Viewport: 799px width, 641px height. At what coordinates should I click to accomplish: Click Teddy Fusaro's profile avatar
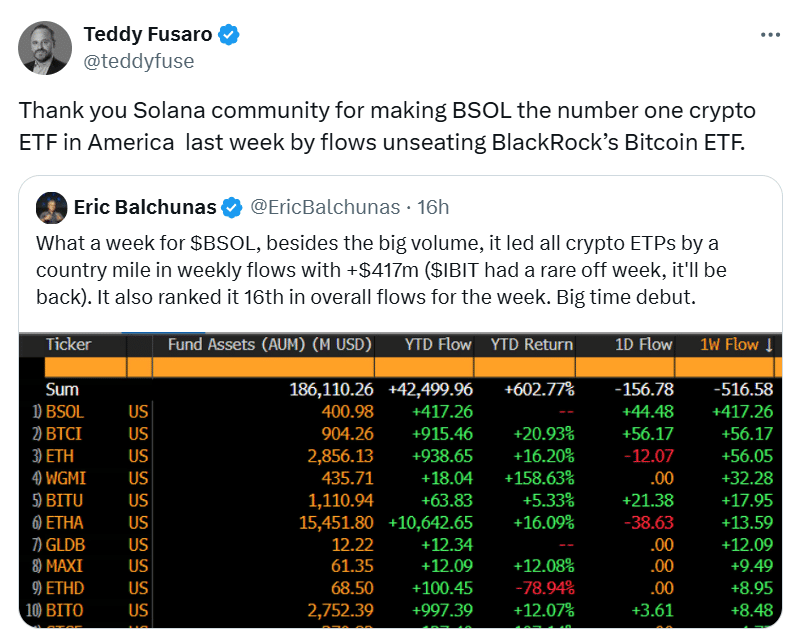[45, 47]
